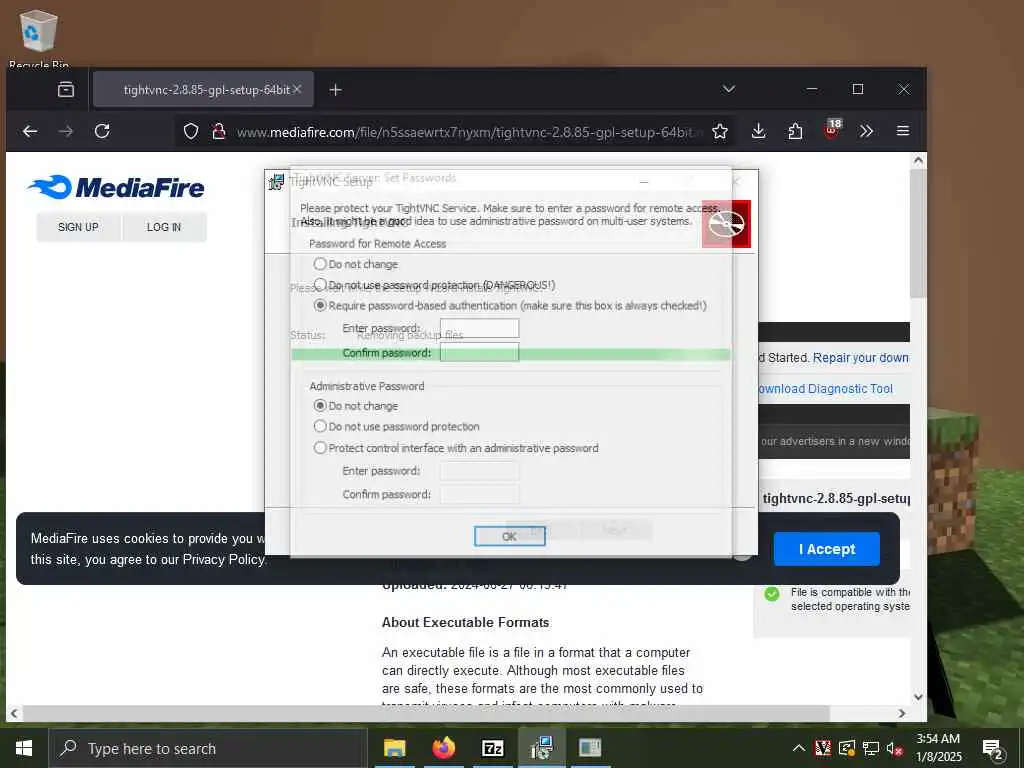The height and width of the screenshot is (768, 1024).
Task: Open the Firefox hamburger application menu
Action: pyautogui.click(x=903, y=131)
